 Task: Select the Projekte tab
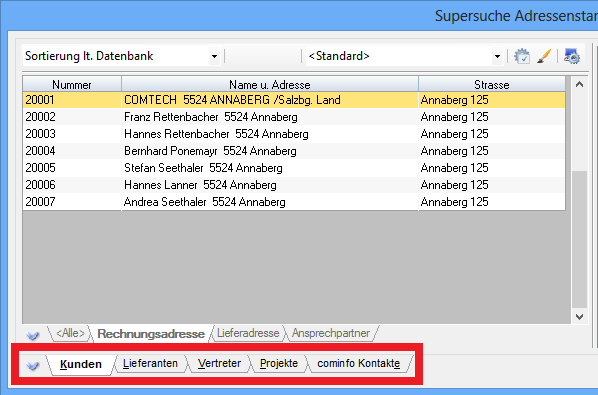(279, 363)
